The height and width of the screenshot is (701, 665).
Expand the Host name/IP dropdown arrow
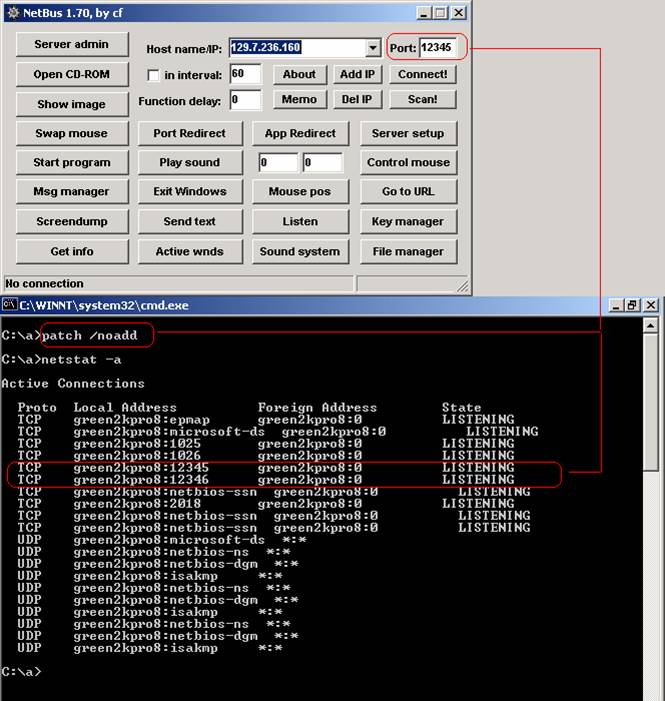click(372, 48)
